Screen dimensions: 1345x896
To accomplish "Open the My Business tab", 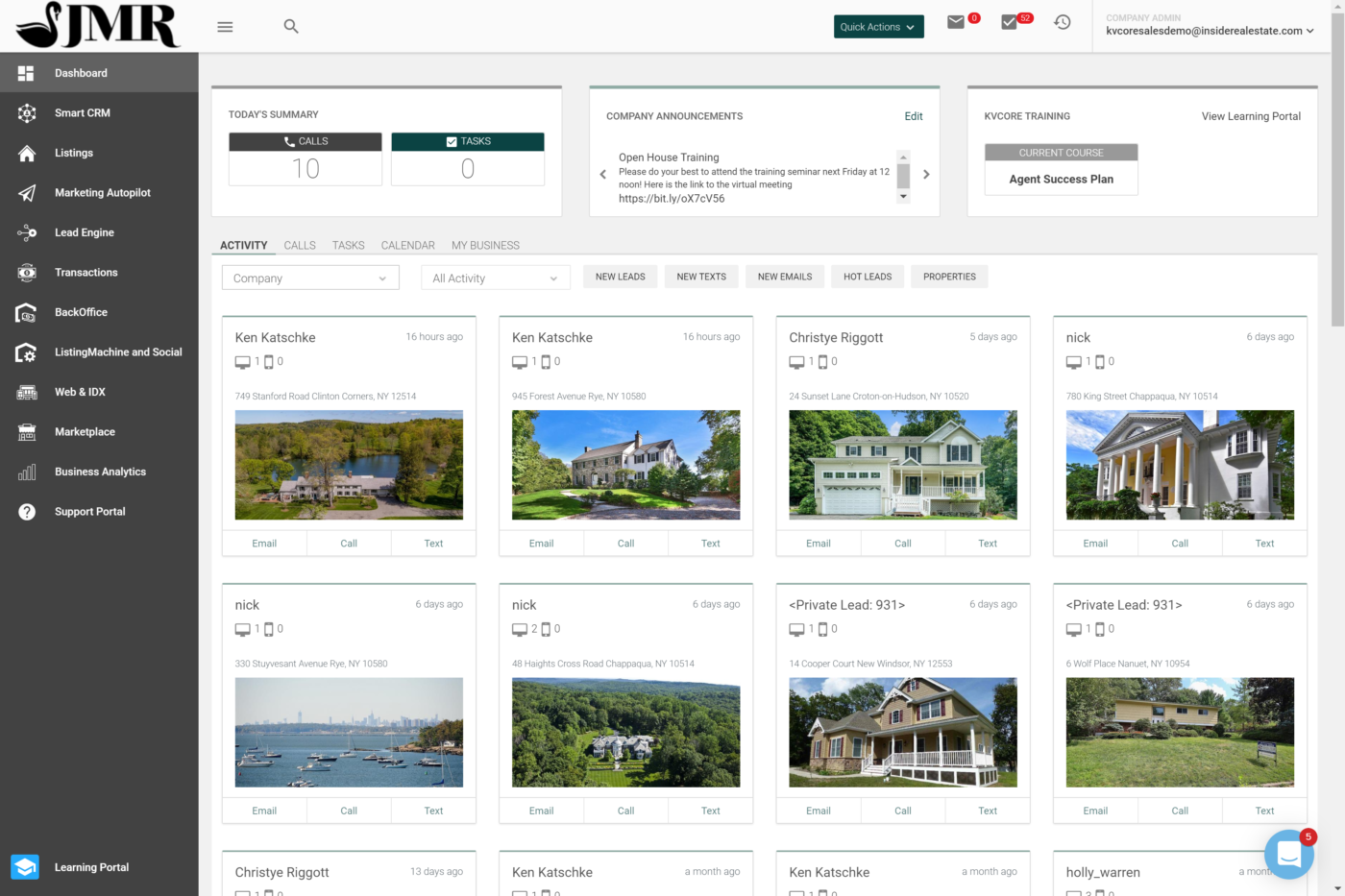I will (485, 245).
